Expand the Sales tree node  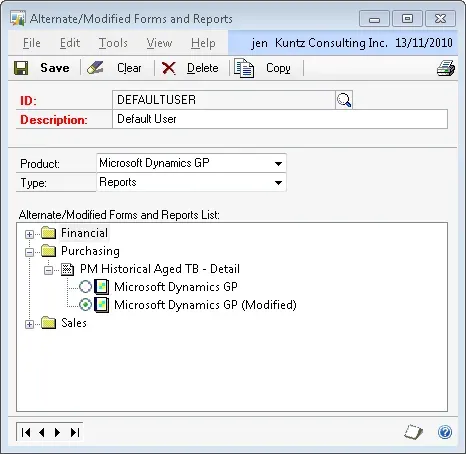29,324
